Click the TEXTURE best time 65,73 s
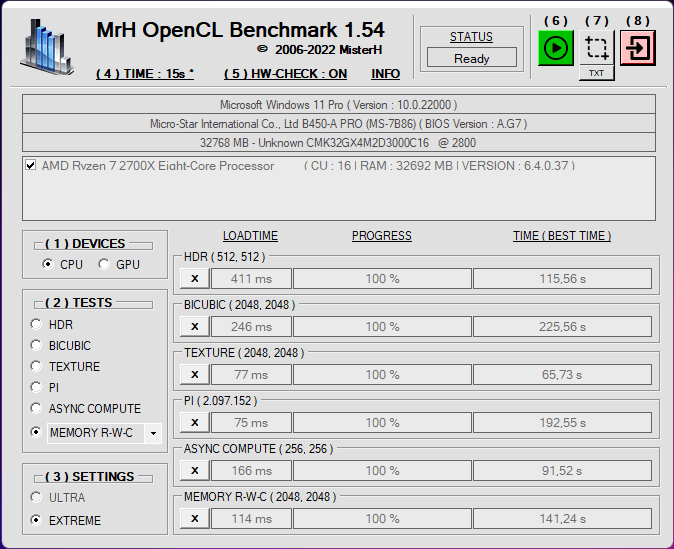 coord(562,374)
